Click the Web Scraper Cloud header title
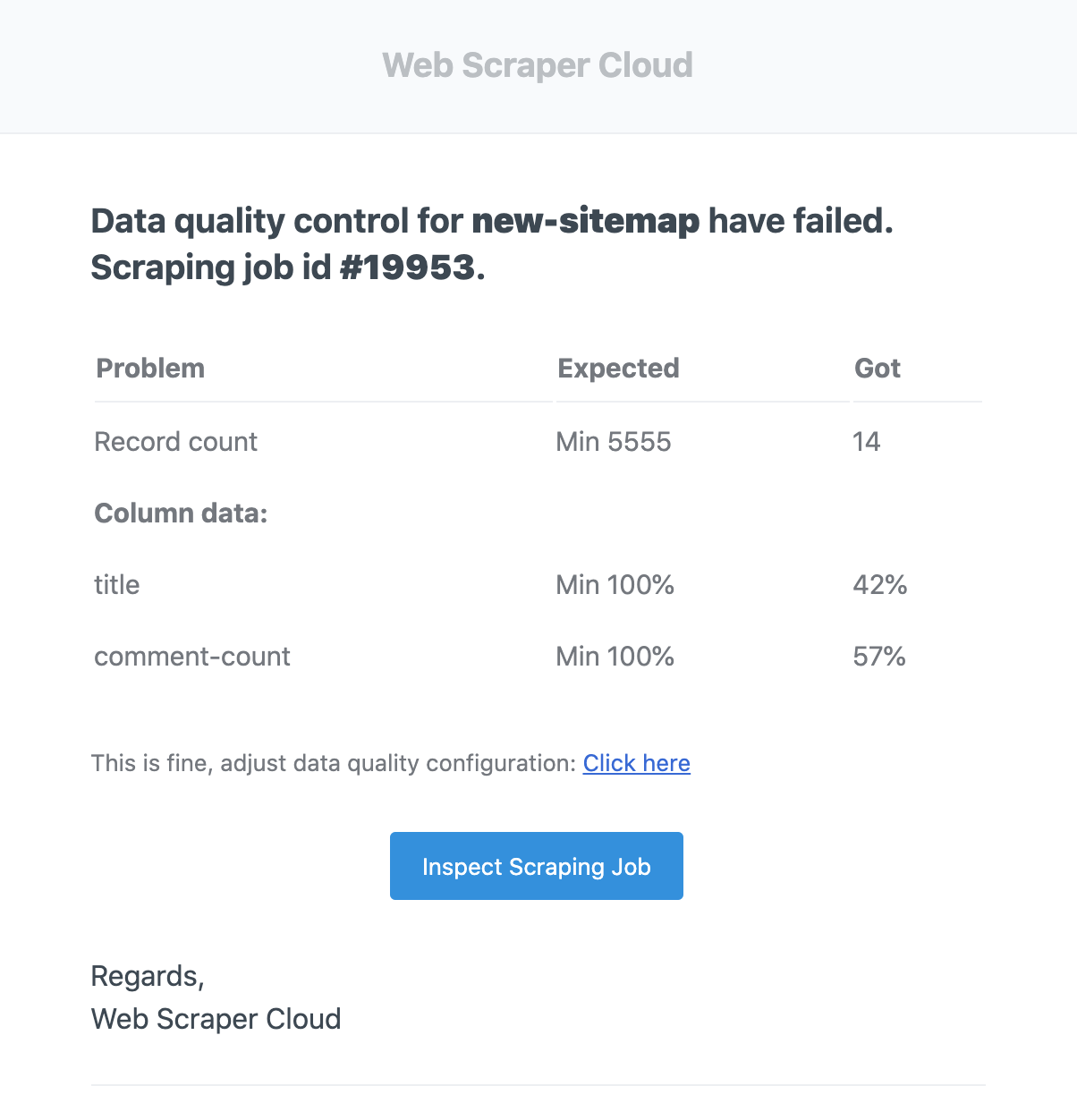The image size is (1077, 1120). tap(538, 65)
